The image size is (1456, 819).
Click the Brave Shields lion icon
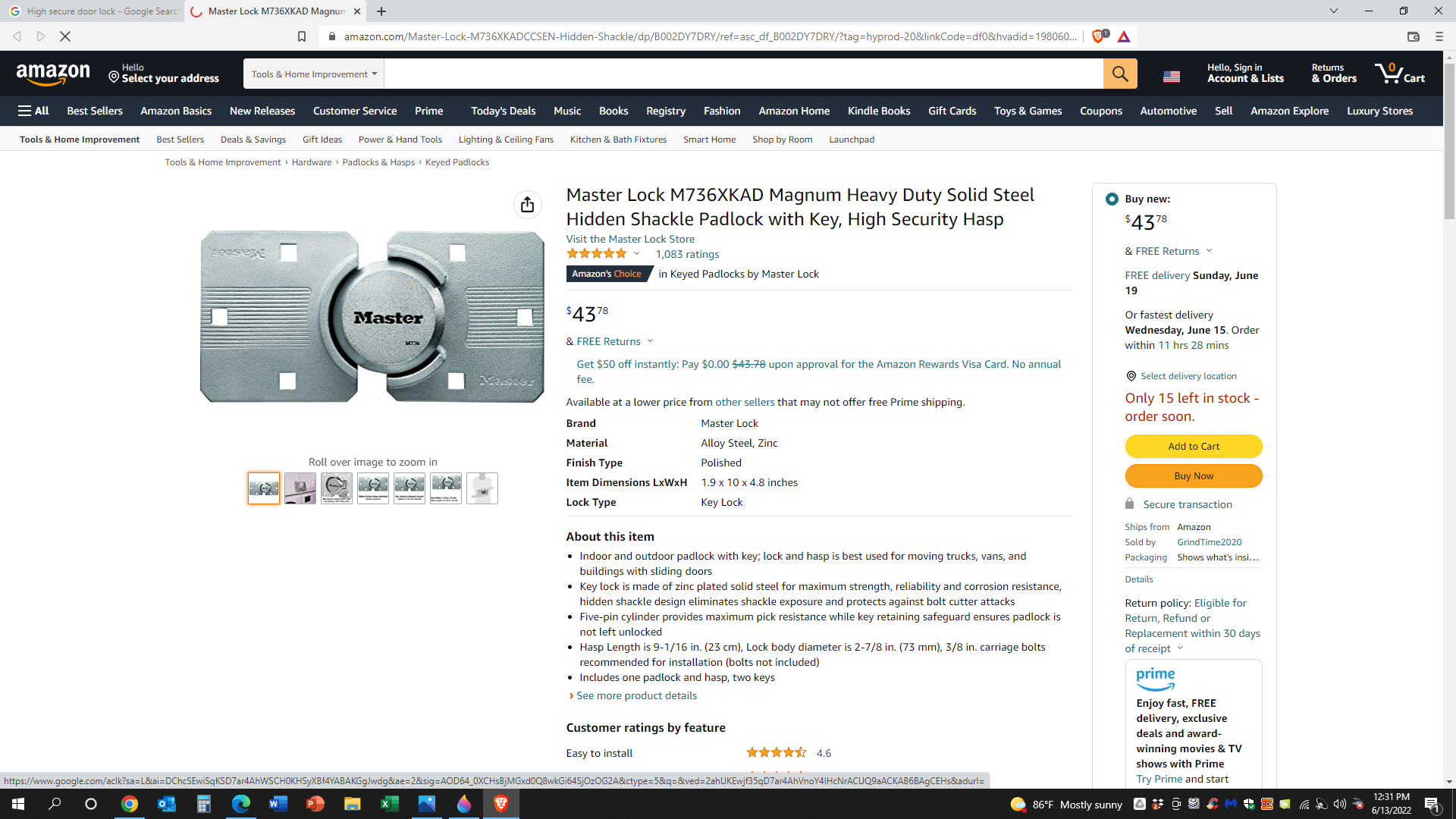(1097, 36)
